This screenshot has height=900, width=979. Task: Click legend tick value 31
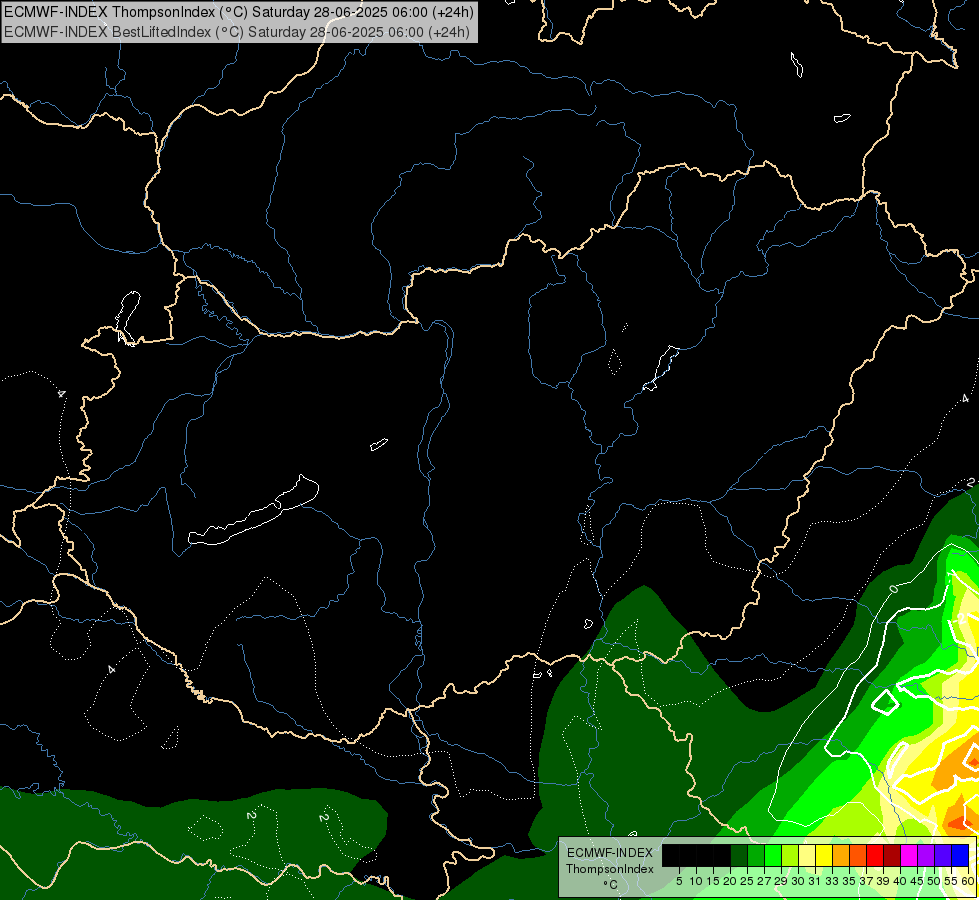pyautogui.click(x=815, y=881)
